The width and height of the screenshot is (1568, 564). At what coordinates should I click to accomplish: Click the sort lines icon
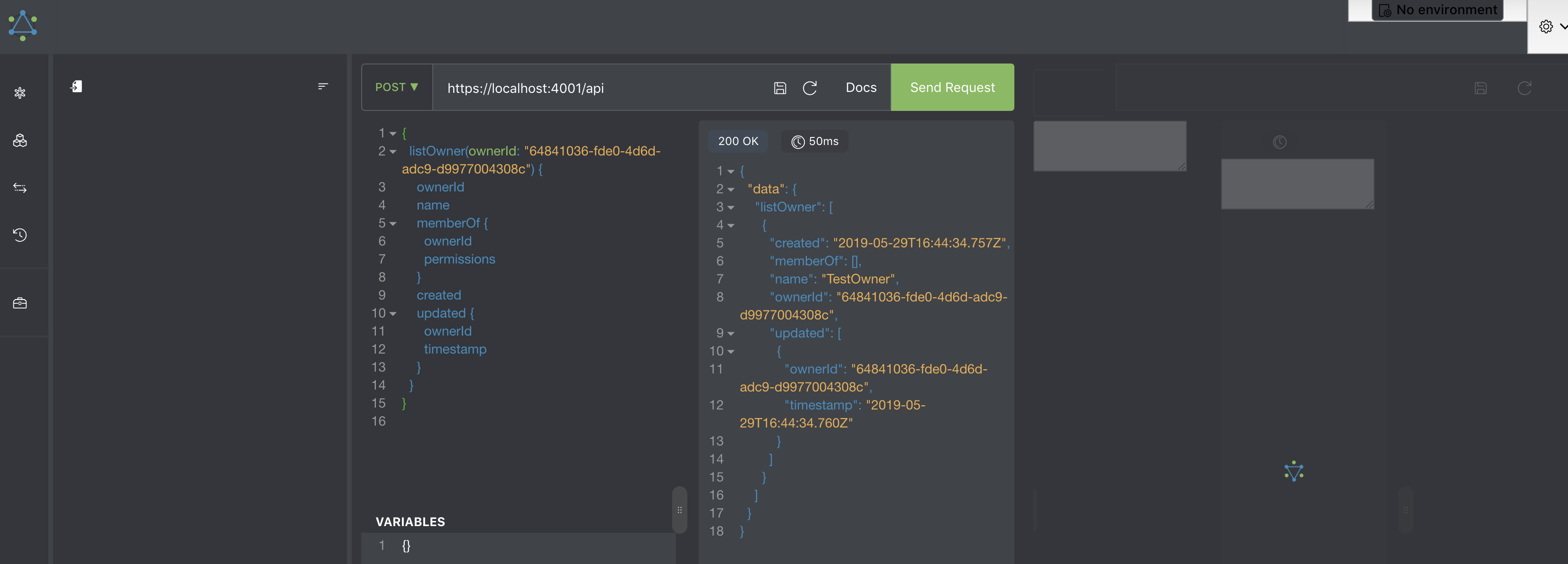[323, 86]
